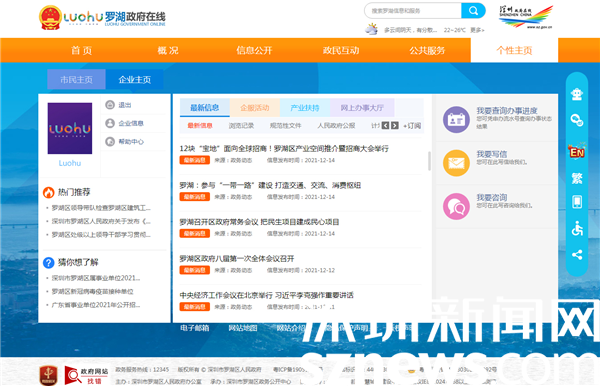
Task: Click the search magnifier button
Action: pyautogui.click(x=473, y=11)
